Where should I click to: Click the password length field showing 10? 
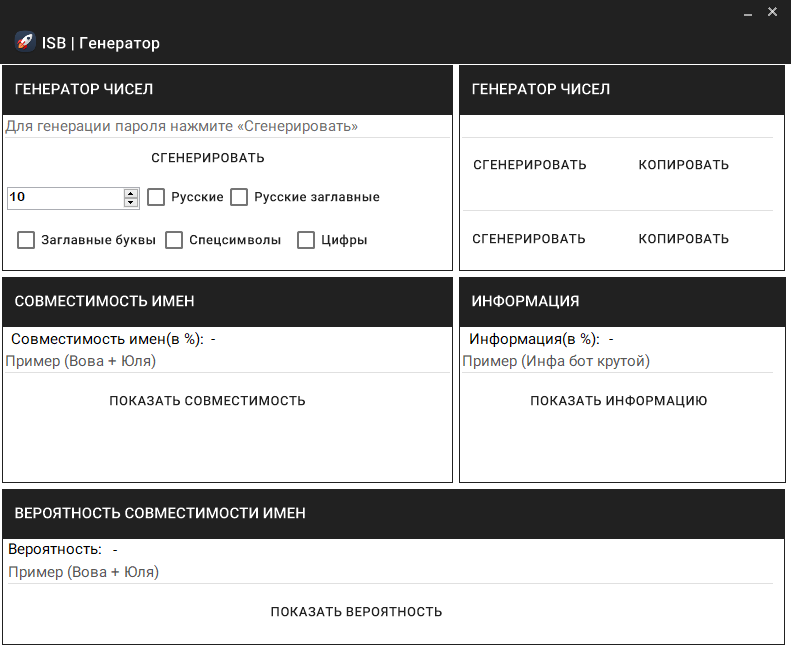[64, 198]
